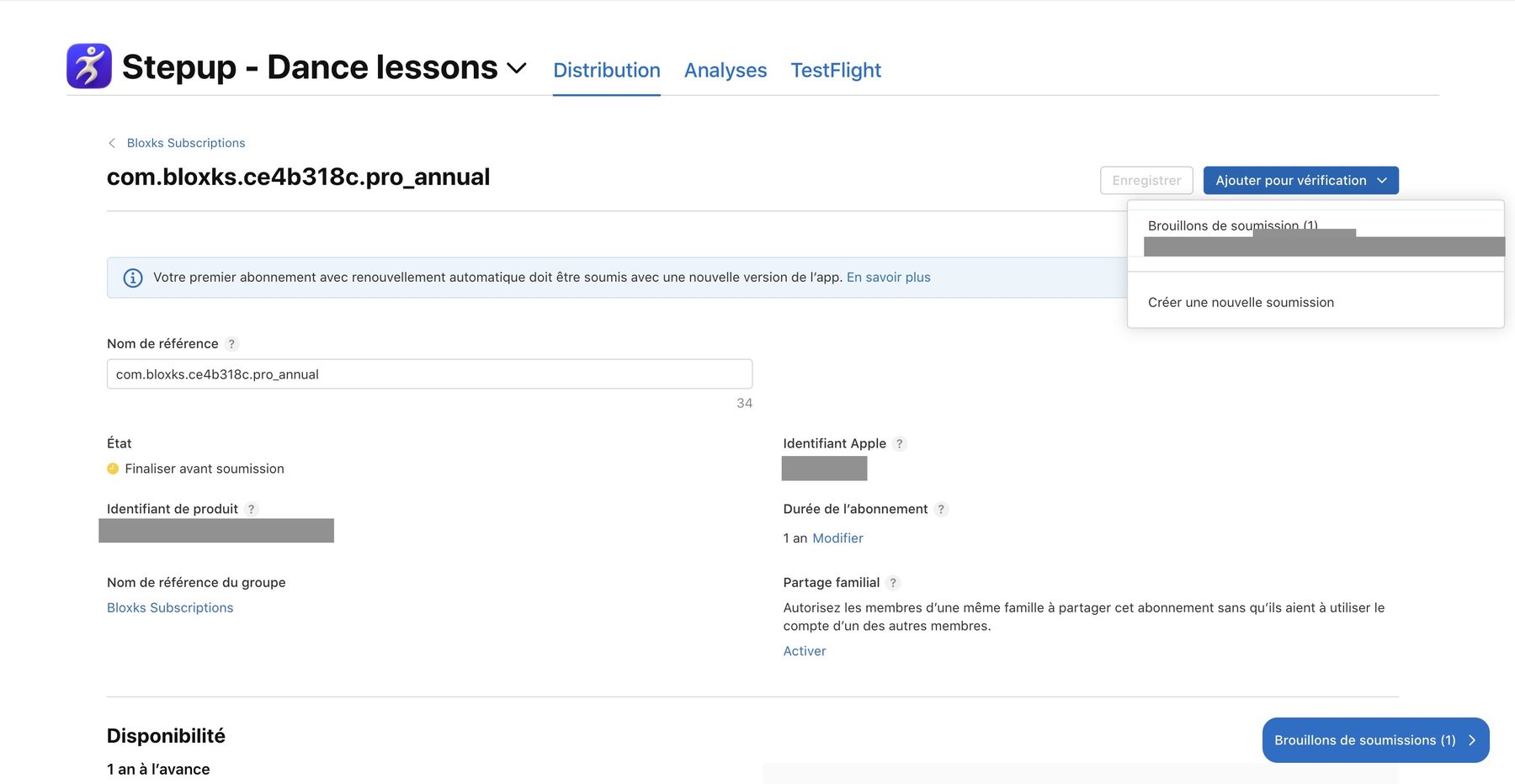Image resolution: width=1515 pixels, height=784 pixels.
Task: Open the Bloxks Subscriptions breadcrumb link
Action: tap(186, 143)
